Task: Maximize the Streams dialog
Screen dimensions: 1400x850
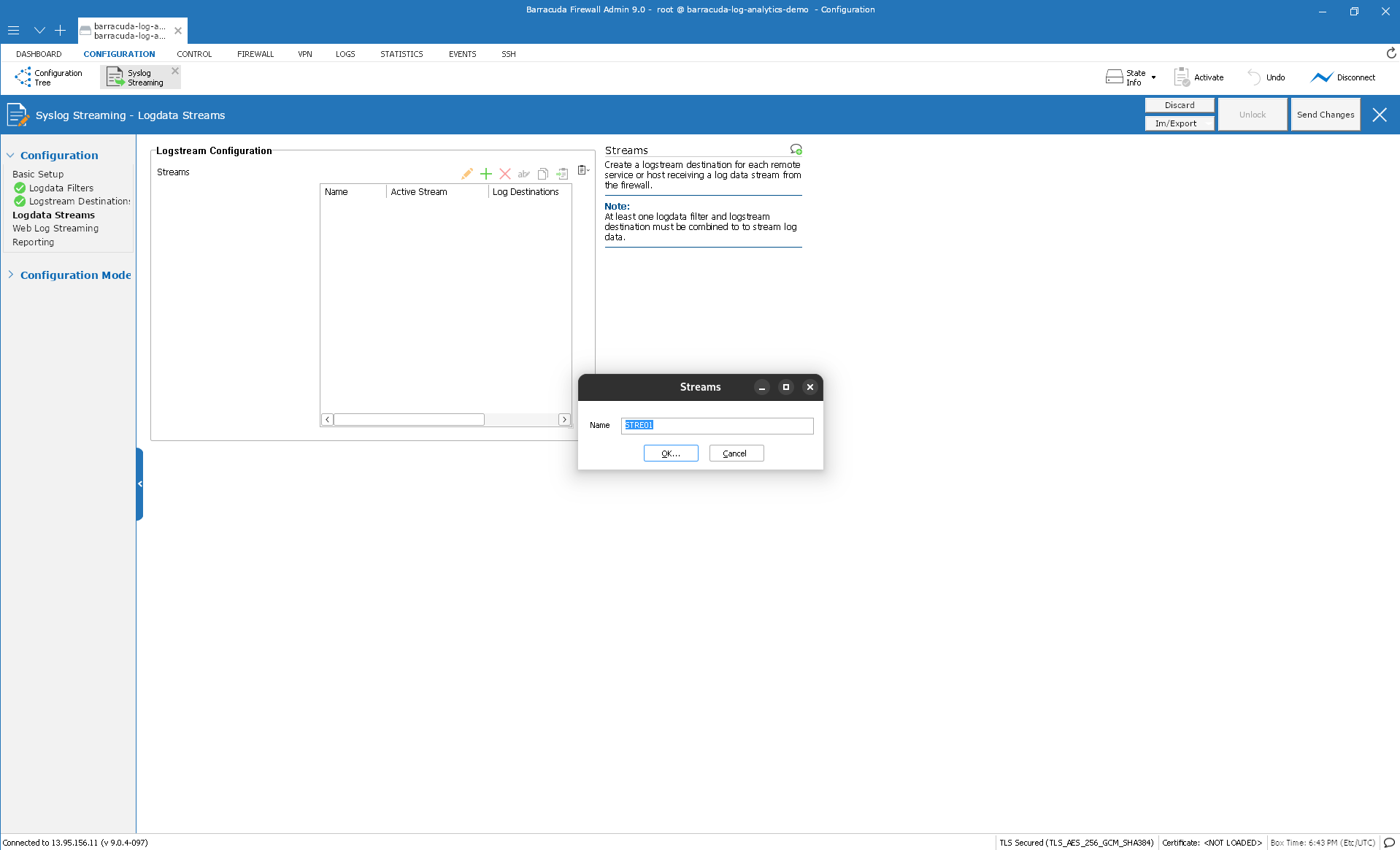Action: [x=786, y=387]
